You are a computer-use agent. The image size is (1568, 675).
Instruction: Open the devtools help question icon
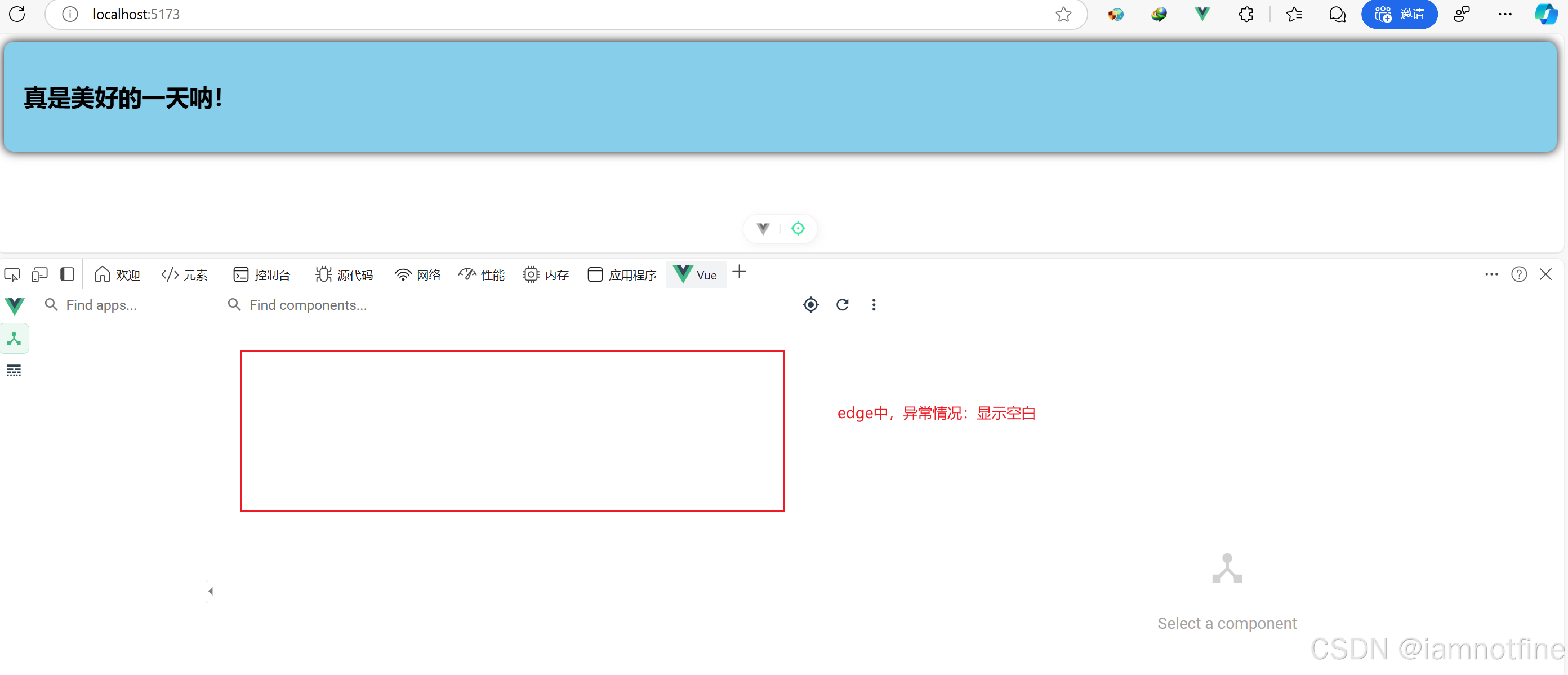(x=1518, y=275)
